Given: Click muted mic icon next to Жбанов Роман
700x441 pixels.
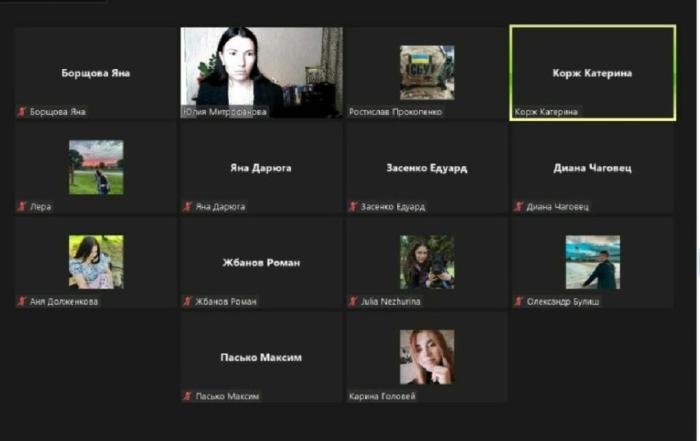Looking at the screenshot, I should pyautogui.click(x=188, y=301).
